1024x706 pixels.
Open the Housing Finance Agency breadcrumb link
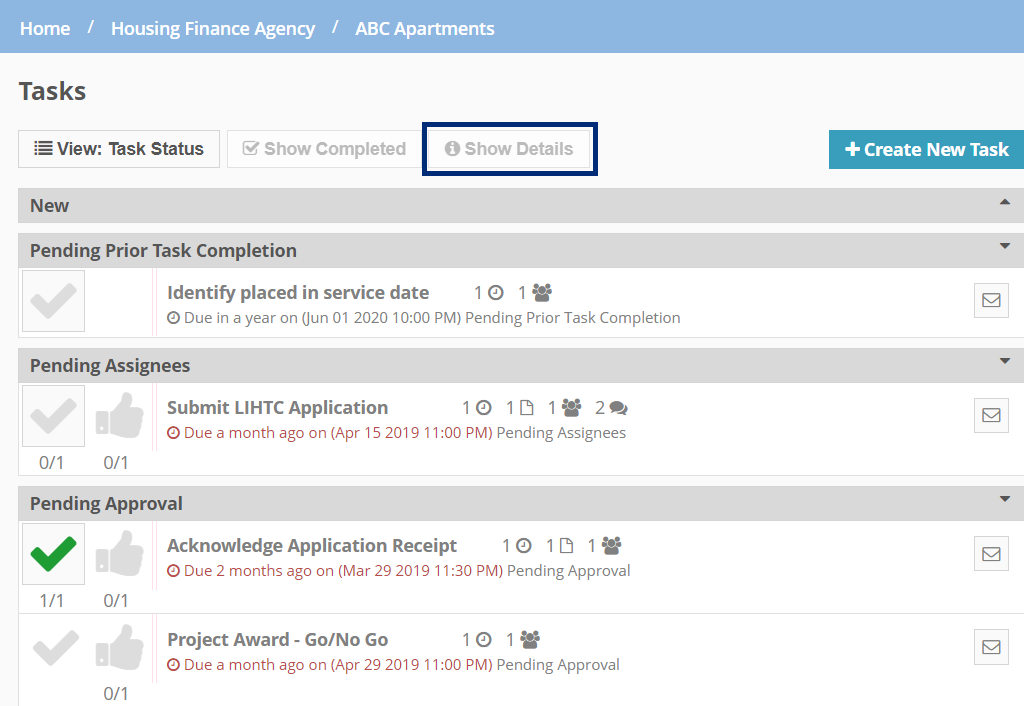pyautogui.click(x=212, y=28)
